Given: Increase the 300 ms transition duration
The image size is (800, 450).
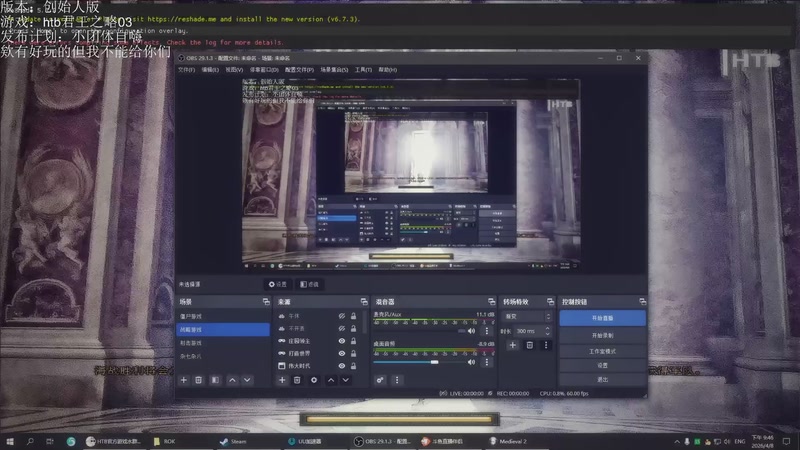Looking at the screenshot, I should (x=548, y=329).
